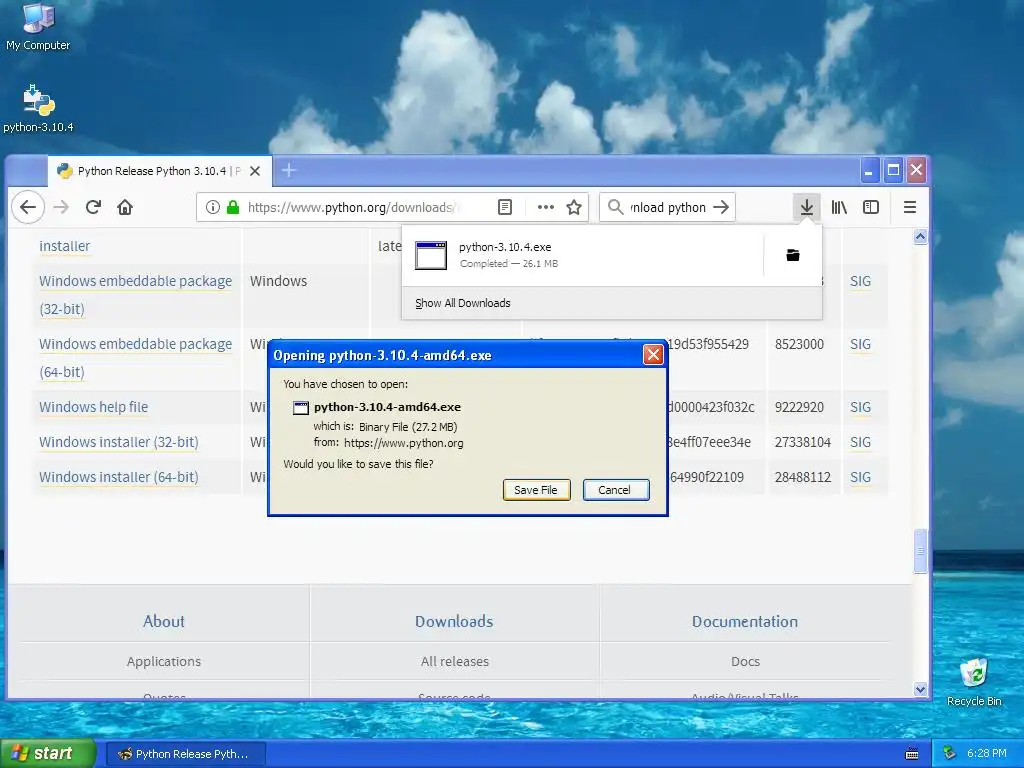Click the search magnifier icon

(x=615, y=208)
